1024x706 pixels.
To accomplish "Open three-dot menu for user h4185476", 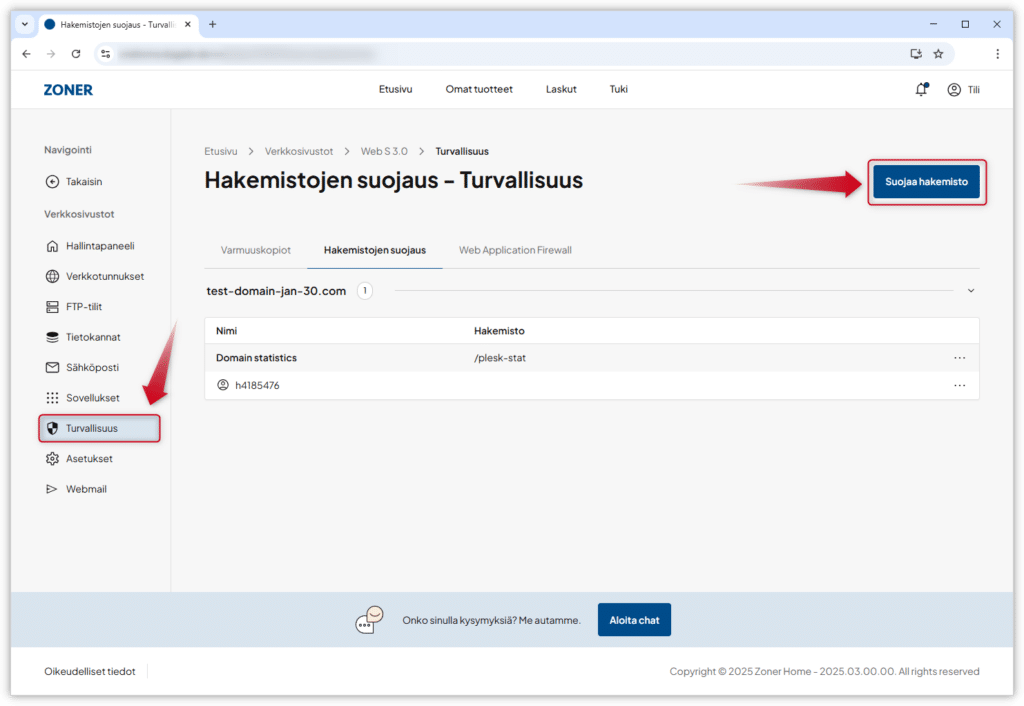I will (959, 385).
